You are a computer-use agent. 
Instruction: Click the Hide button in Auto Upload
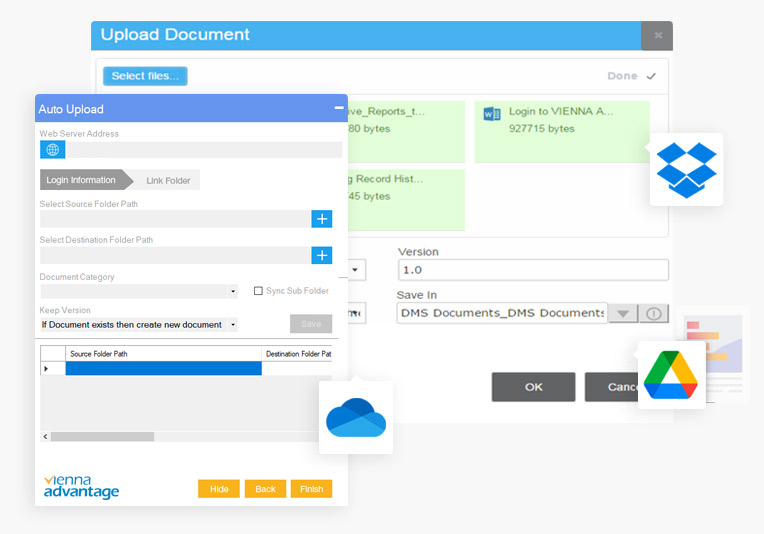tap(219, 489)
